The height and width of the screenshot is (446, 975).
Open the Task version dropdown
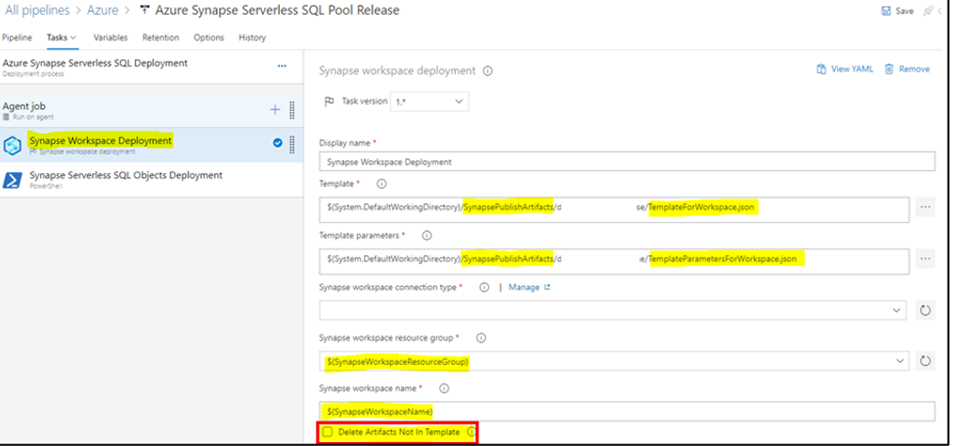(x=429, y=101)
